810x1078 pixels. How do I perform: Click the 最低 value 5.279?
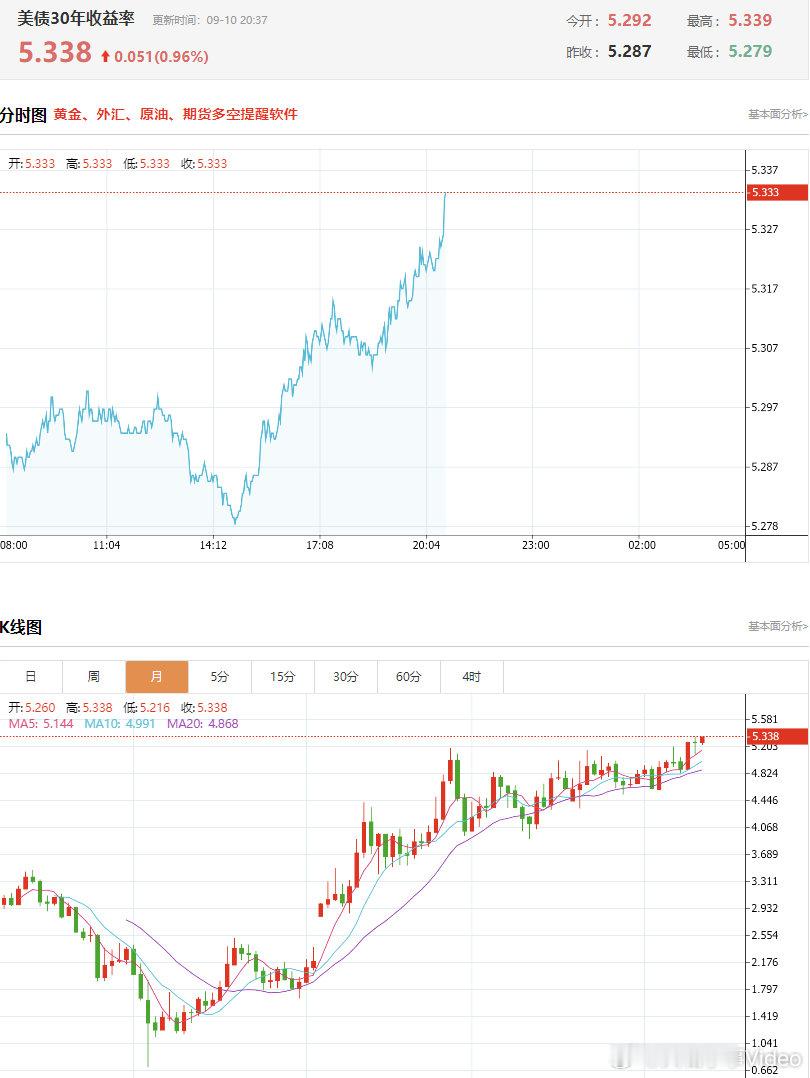pos(750,52)
